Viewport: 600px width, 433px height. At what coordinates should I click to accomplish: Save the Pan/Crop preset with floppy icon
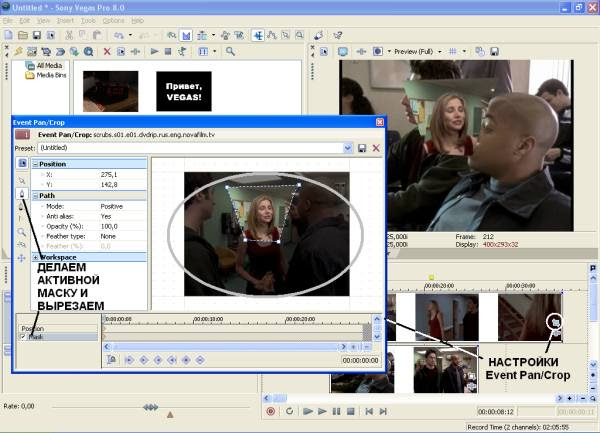(362, 148)
